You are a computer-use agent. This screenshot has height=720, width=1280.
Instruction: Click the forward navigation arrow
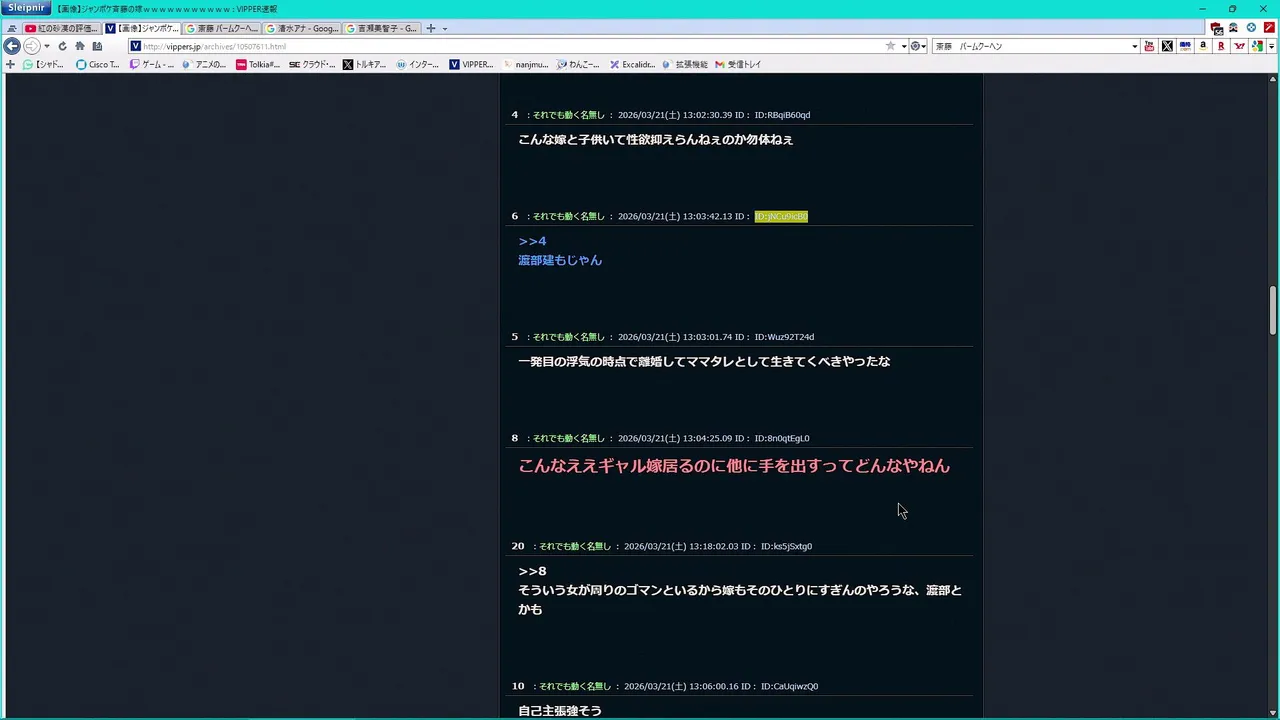(31, 46)
